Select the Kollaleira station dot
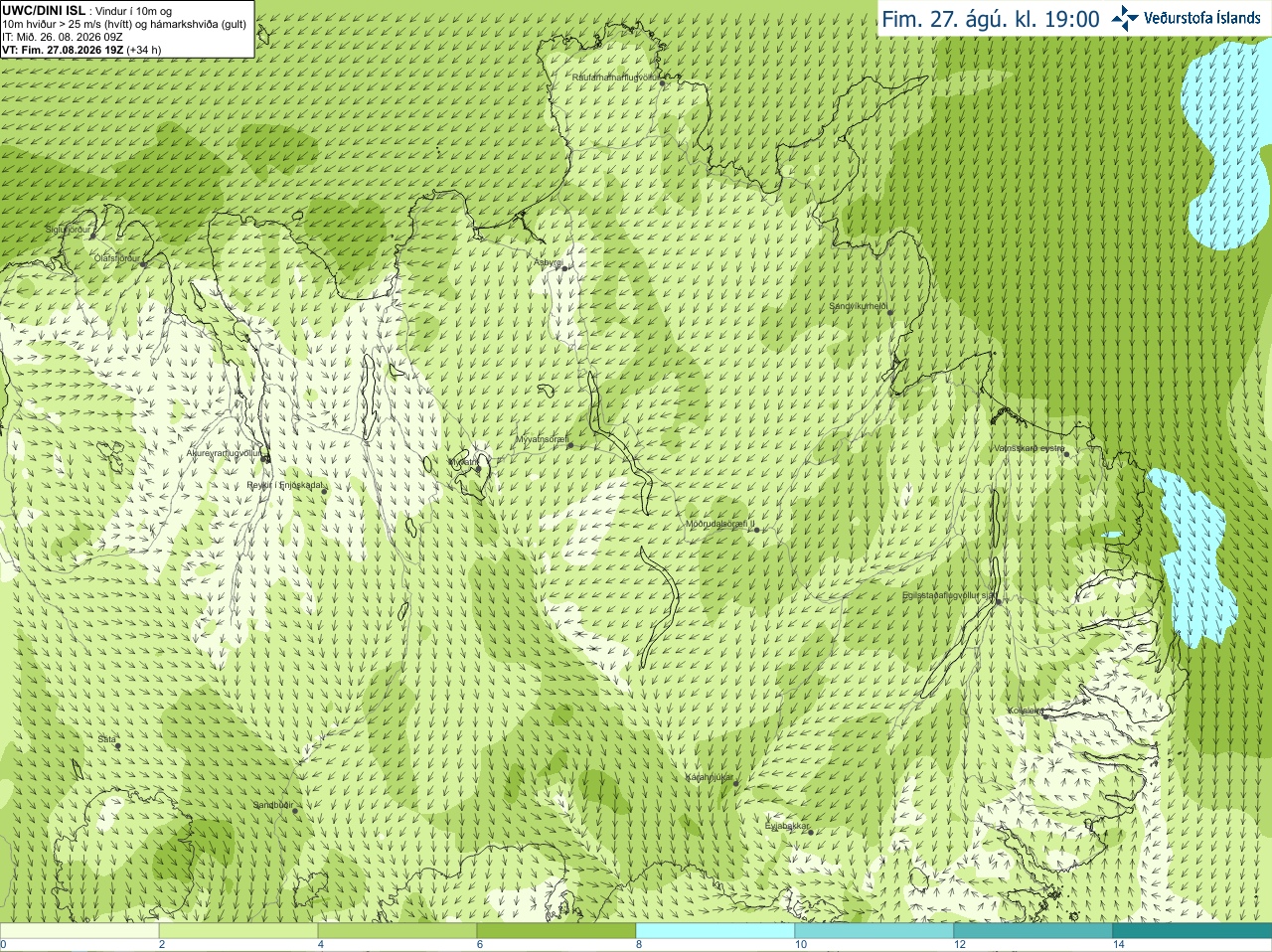This screenshot has width=1272, height=952. tap(1045, 715)
